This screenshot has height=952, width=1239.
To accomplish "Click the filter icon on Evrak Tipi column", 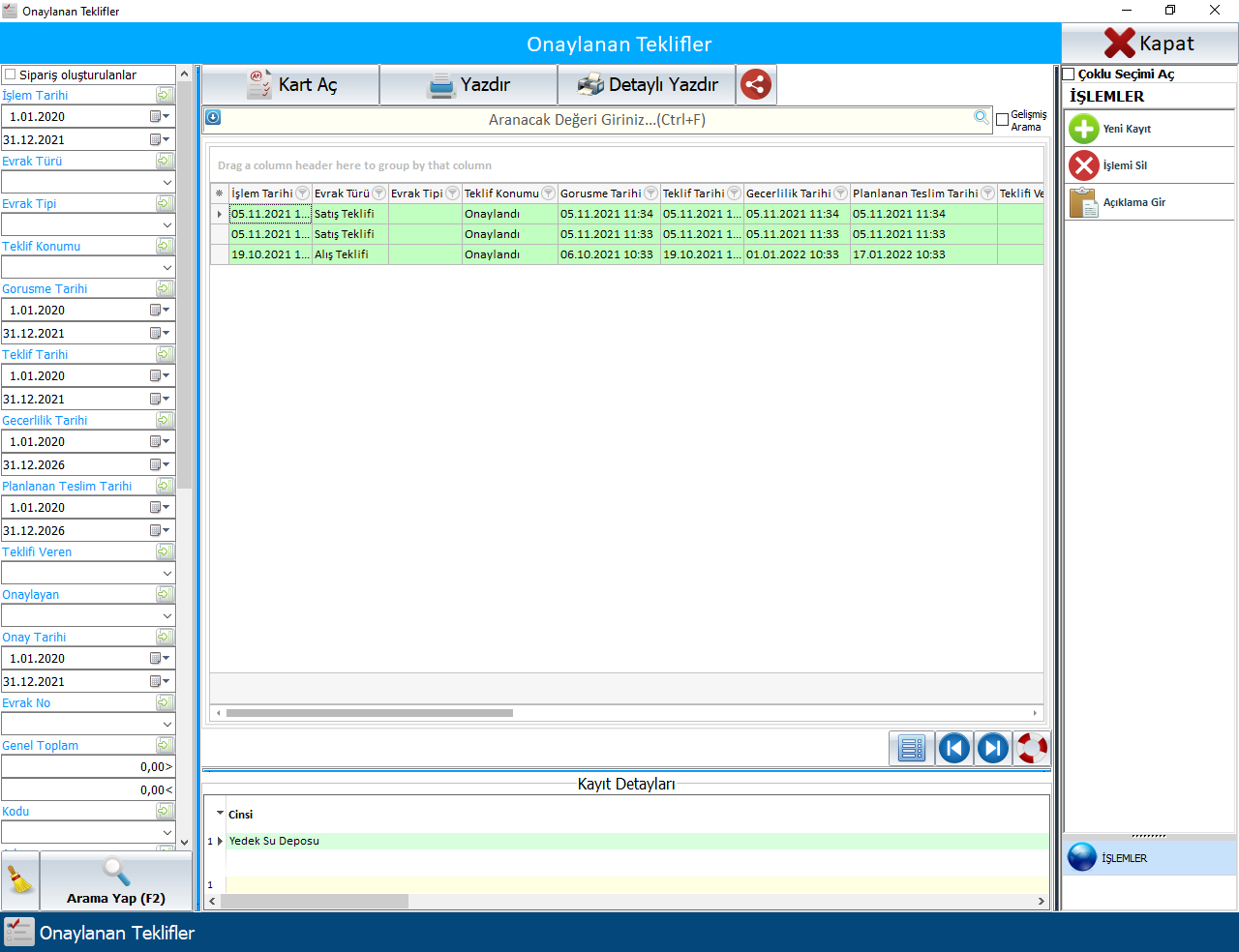I will (x=452, y=193).
